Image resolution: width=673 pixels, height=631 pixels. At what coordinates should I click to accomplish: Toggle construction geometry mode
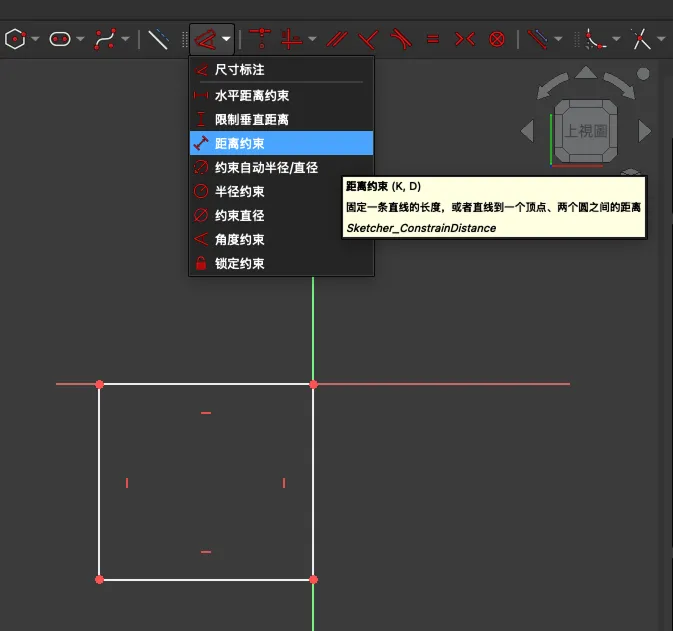158,39
